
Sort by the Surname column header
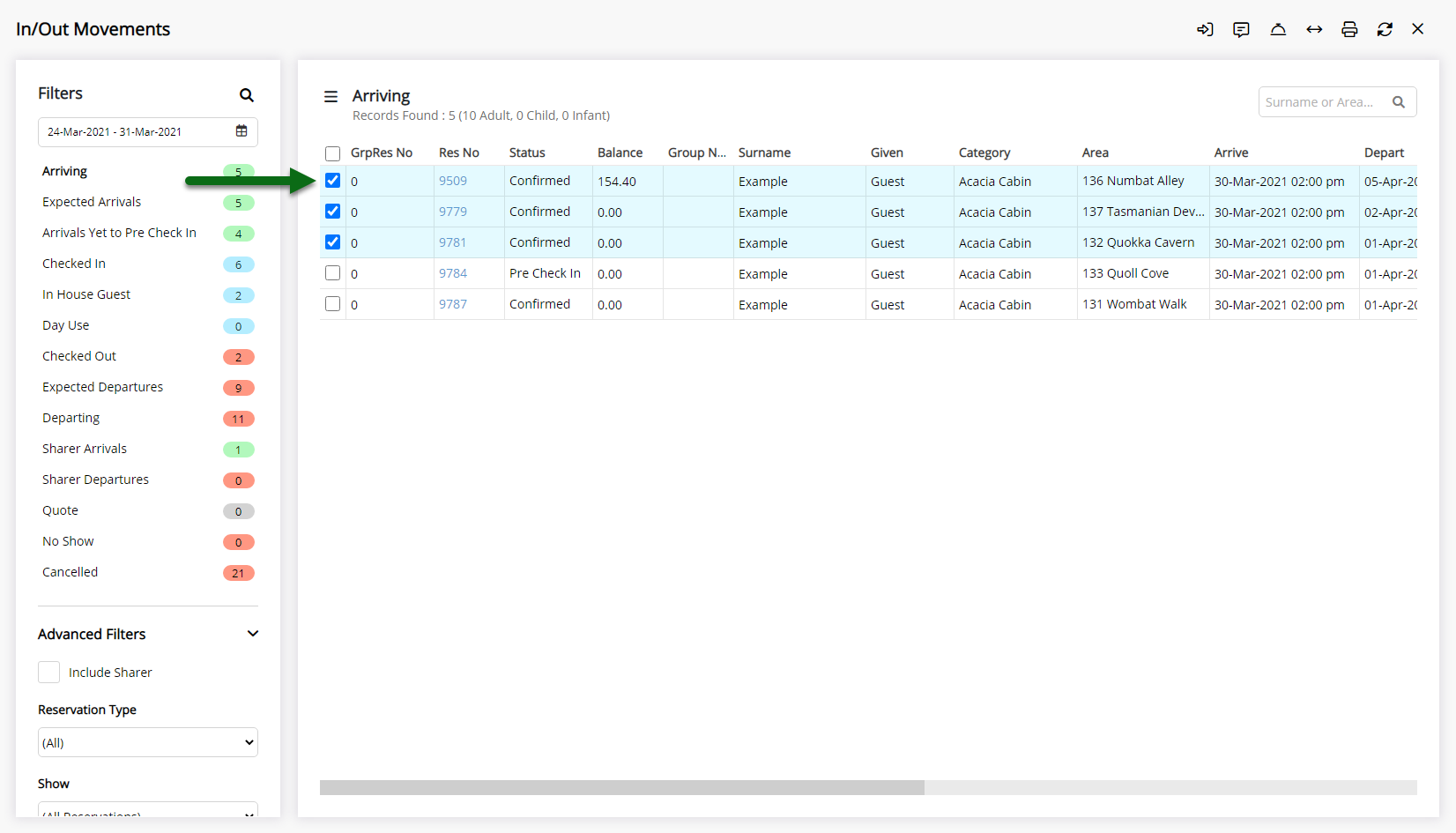[764, 152]
